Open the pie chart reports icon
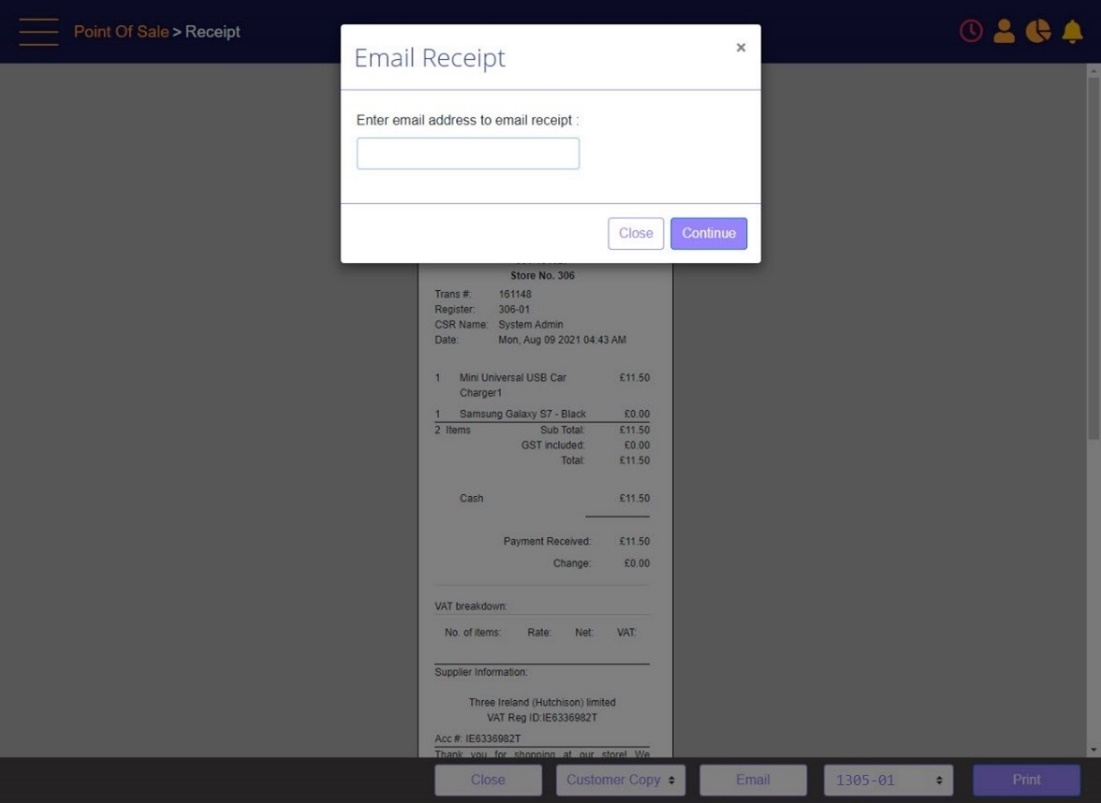Screen dimensions: 1101x803 click(x=1038, y=31)
